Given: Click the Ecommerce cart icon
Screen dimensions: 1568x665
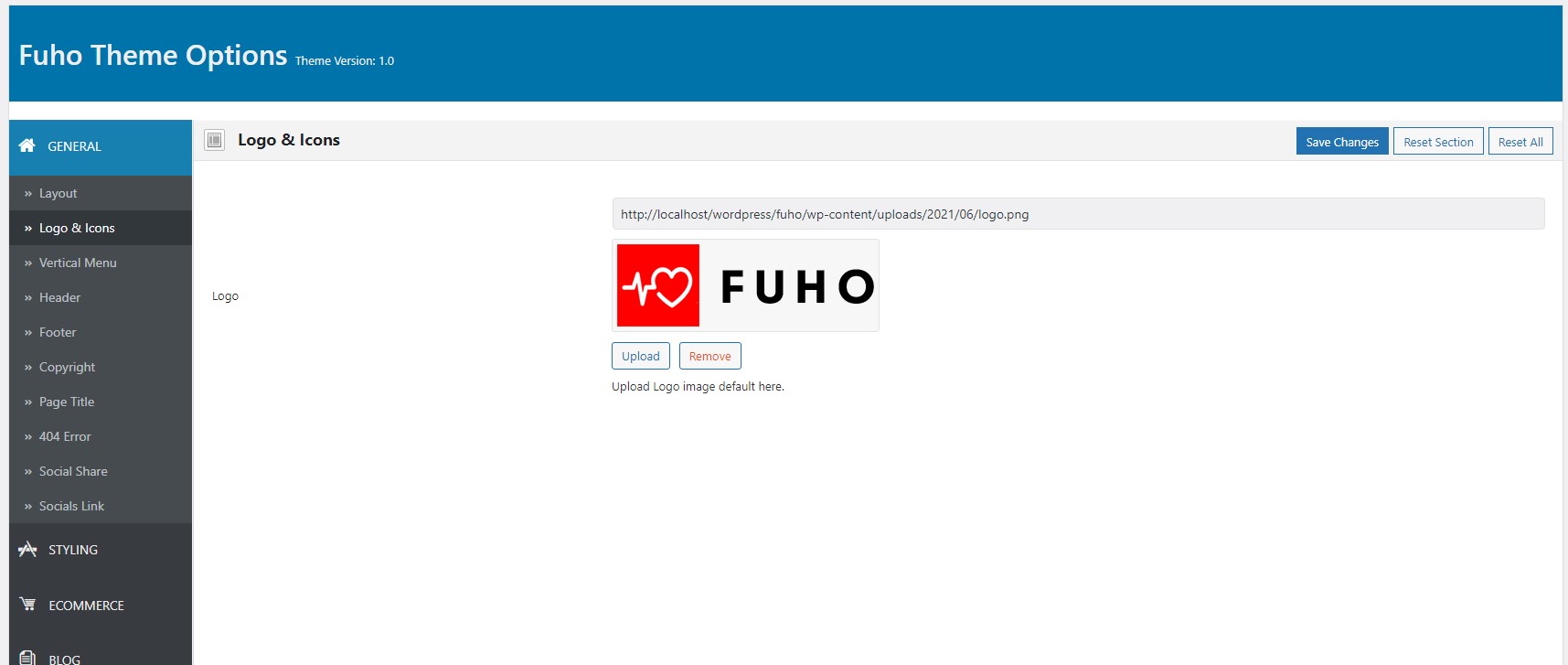Looking at the screenshot, I should (27, 605).
